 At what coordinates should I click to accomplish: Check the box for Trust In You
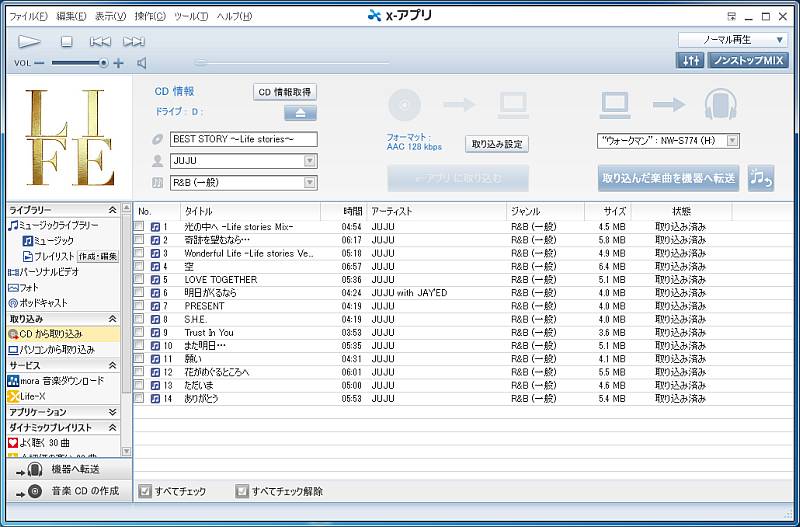139,332
